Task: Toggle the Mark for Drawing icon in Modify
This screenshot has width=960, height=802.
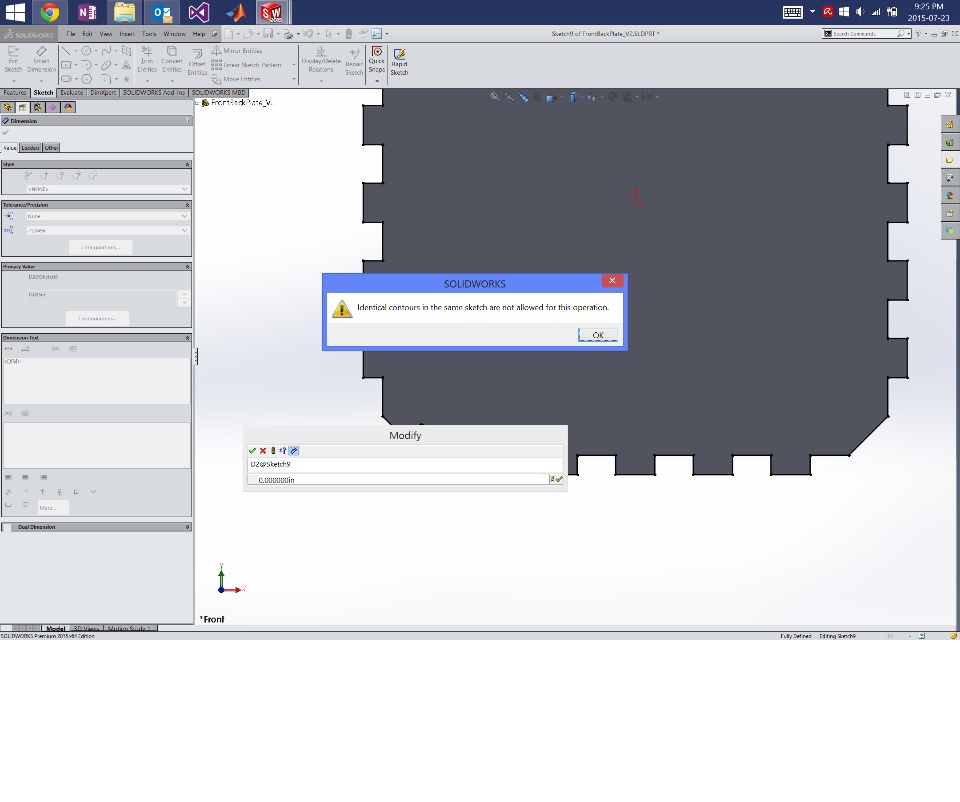Action: 294,451
